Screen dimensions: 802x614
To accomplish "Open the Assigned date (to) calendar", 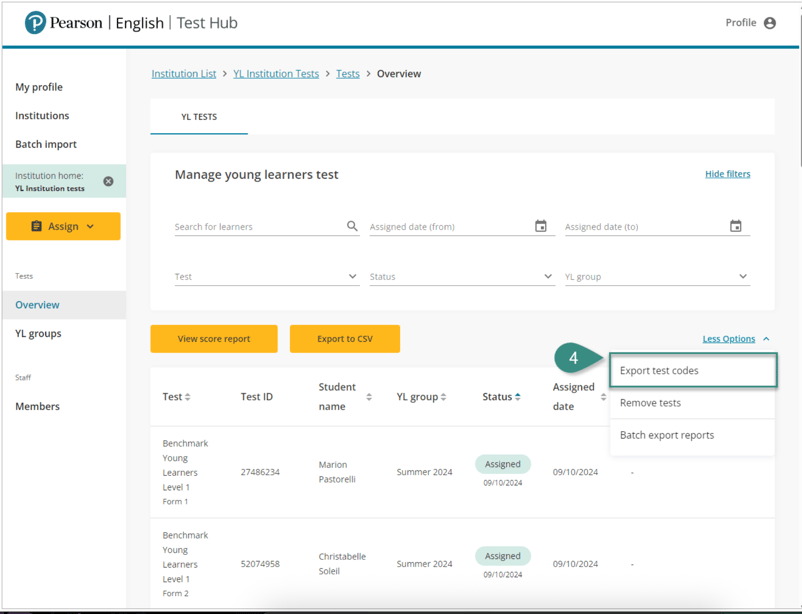I will click(x=736, y=227).
